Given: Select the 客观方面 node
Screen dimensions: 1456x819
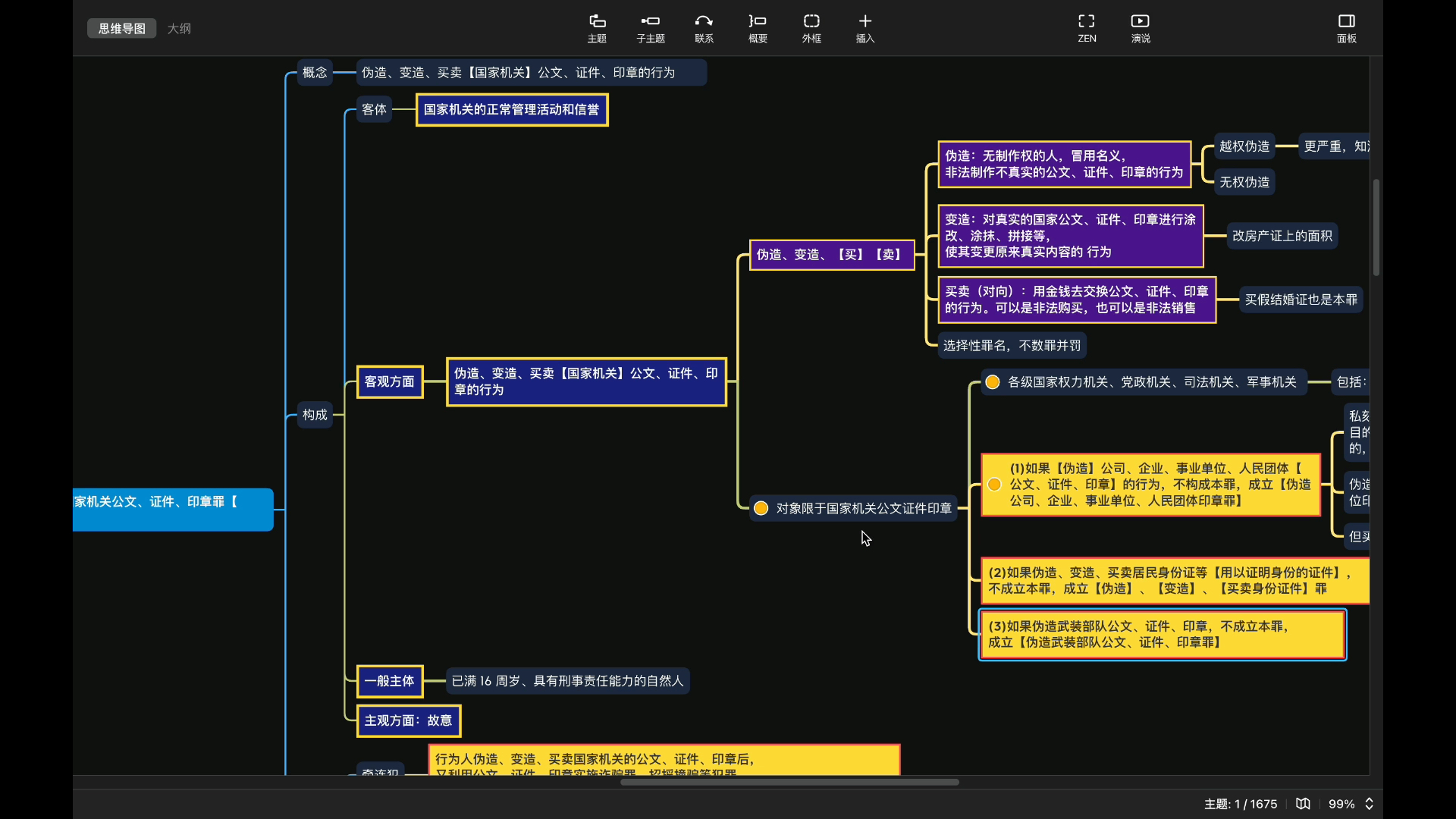Looking at the screenshot, I should click(x=390, y=381).
